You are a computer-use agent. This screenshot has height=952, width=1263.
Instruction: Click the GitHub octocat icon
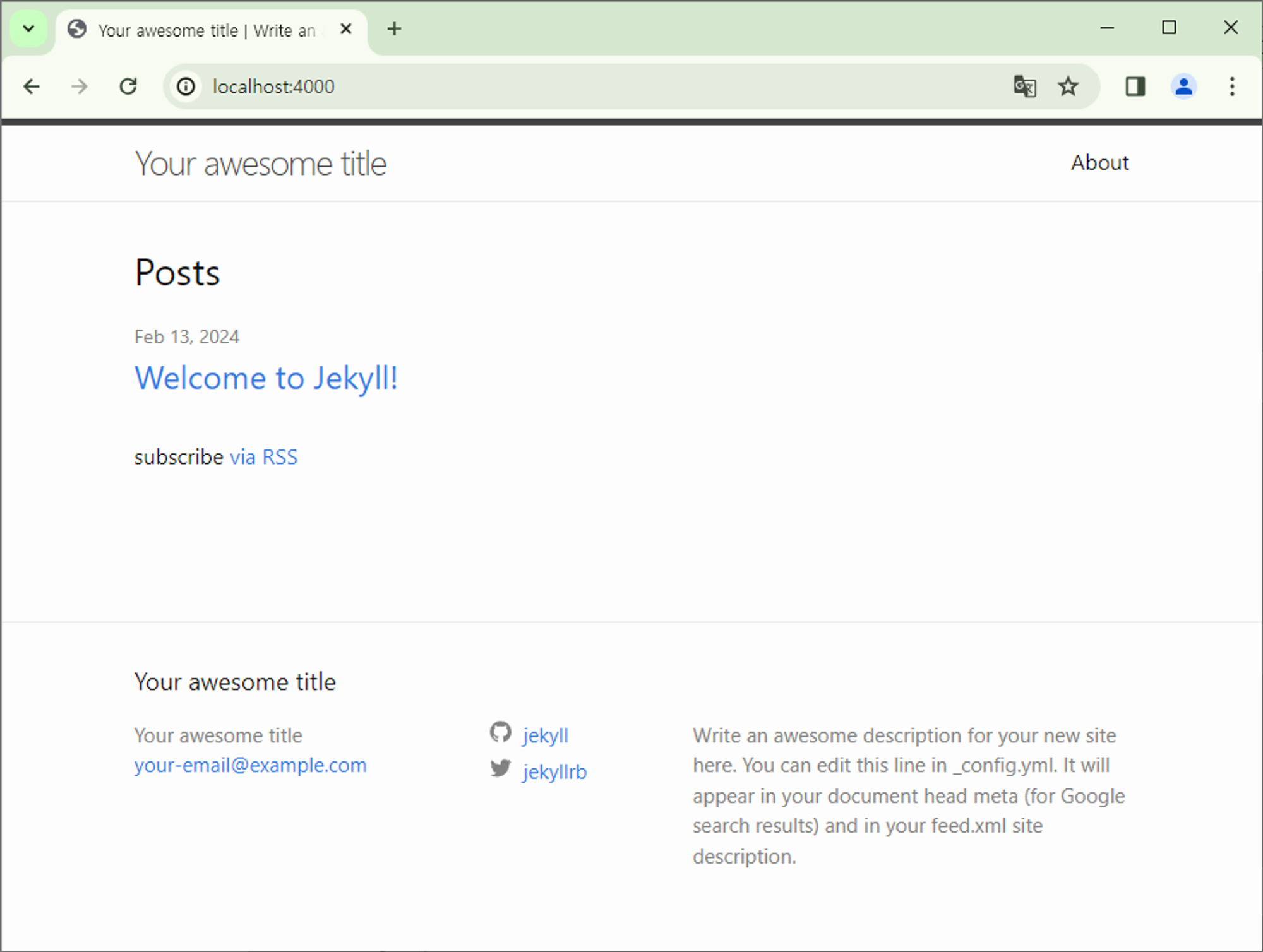pyautogui.click(x=500, y=732)
